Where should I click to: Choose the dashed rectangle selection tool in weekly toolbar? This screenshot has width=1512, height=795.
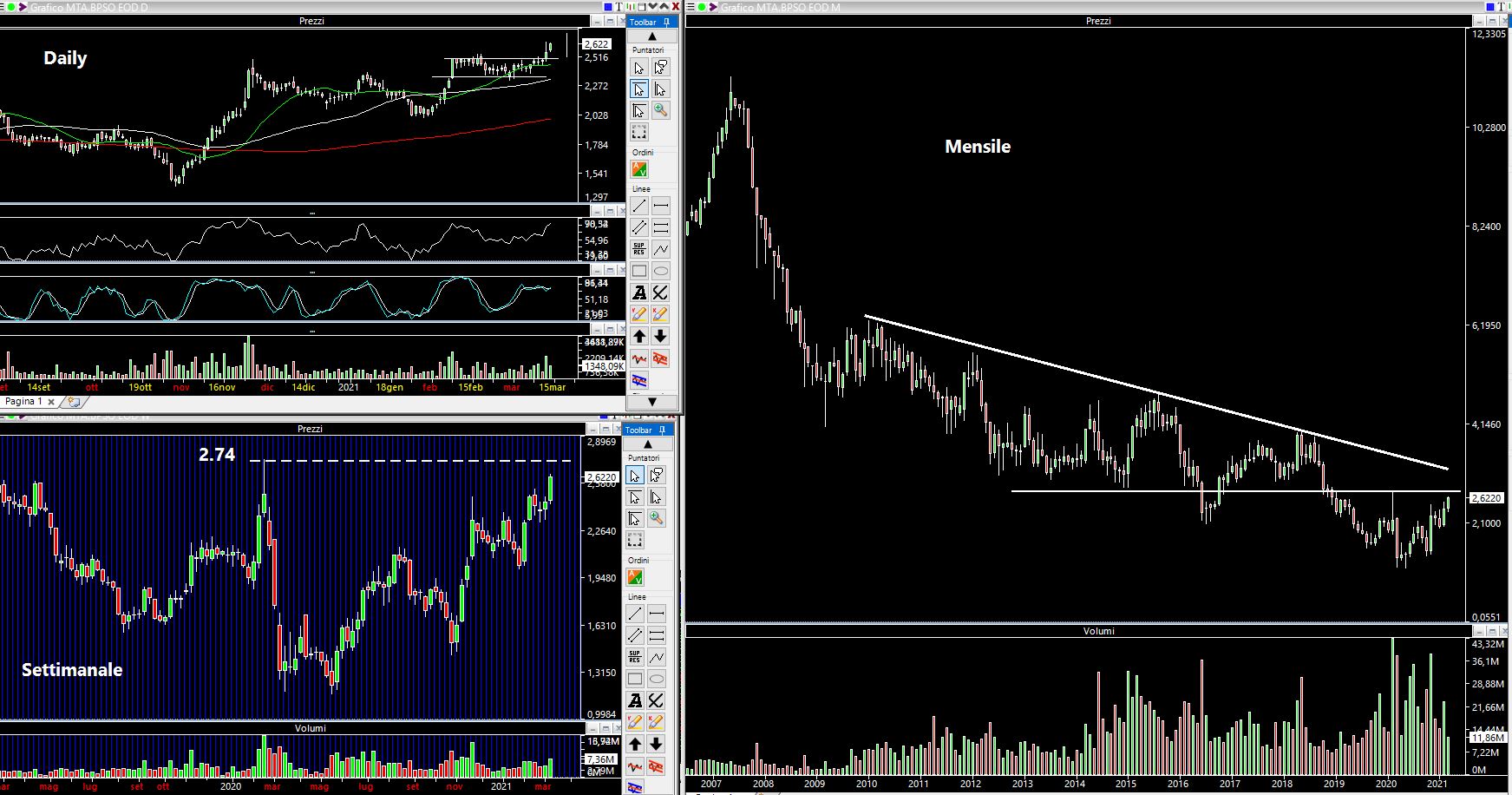635,540
